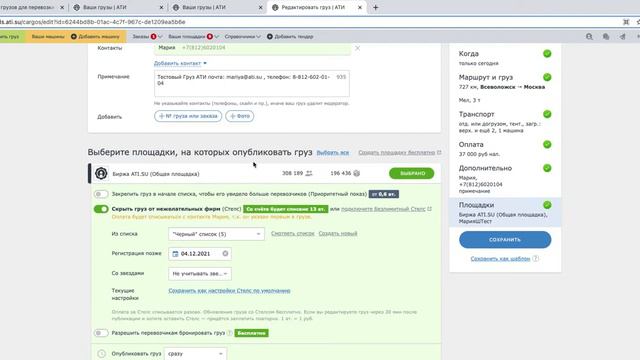
Task: Click the Дополнительно green checkmark
Action: tap(547, 168)
